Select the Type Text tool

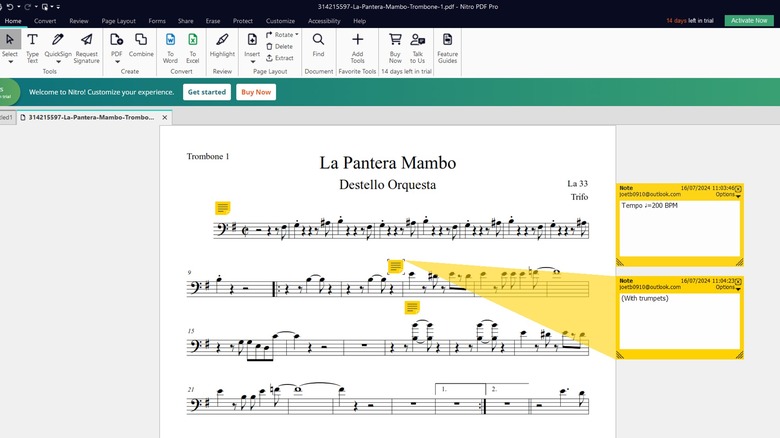coord(32,46)
